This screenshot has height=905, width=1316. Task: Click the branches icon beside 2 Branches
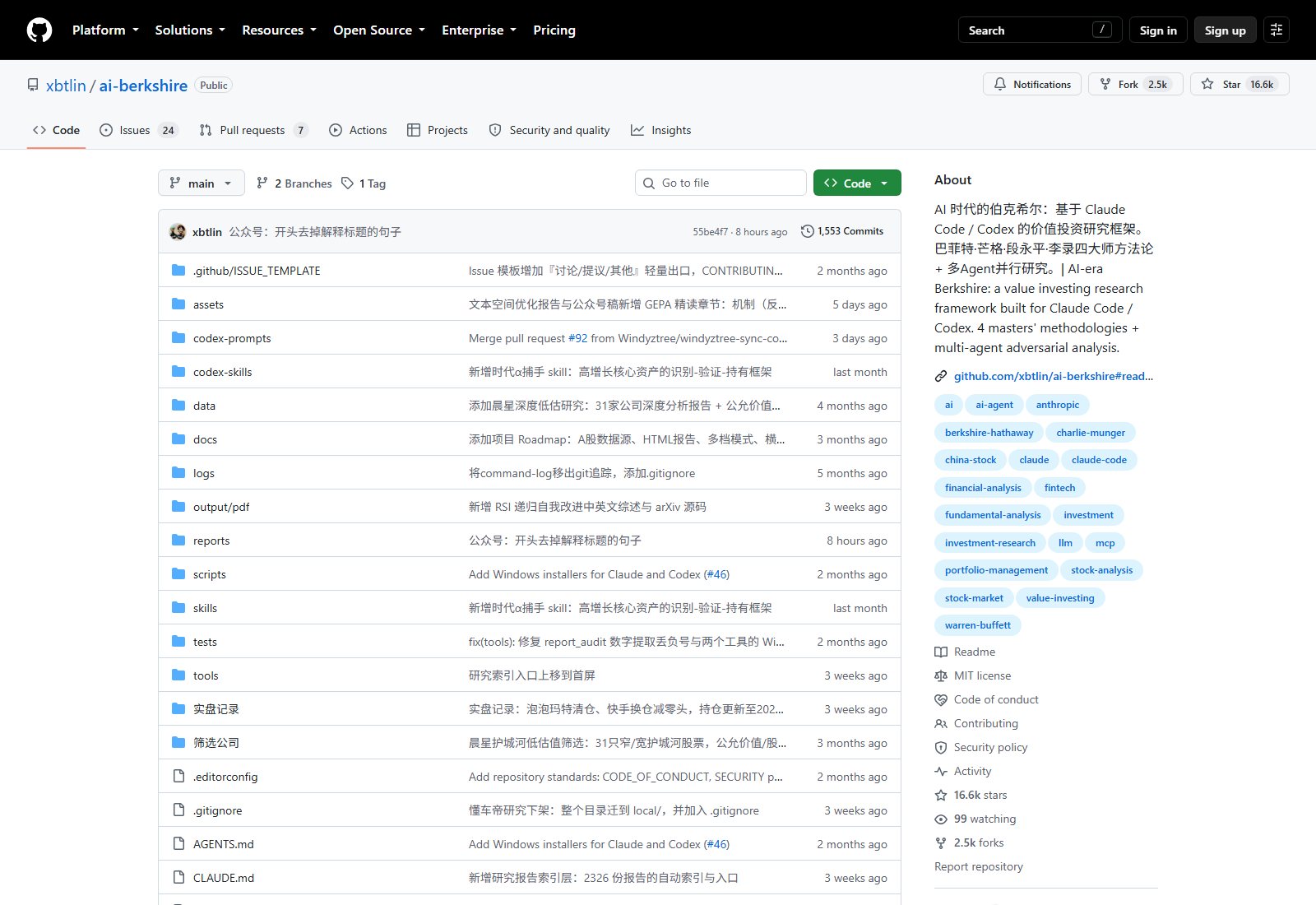262,183
